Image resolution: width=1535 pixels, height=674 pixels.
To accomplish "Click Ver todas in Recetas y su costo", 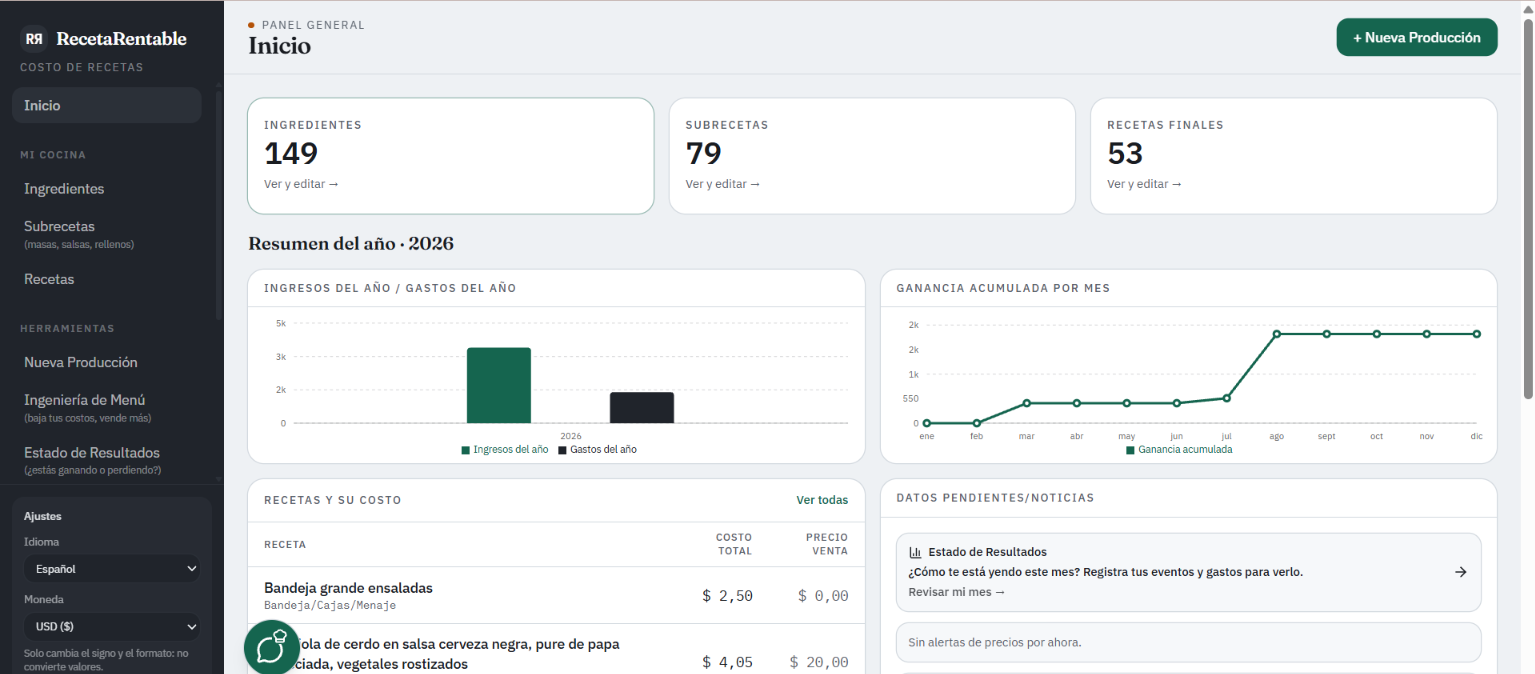I will [x=822, y=500].
